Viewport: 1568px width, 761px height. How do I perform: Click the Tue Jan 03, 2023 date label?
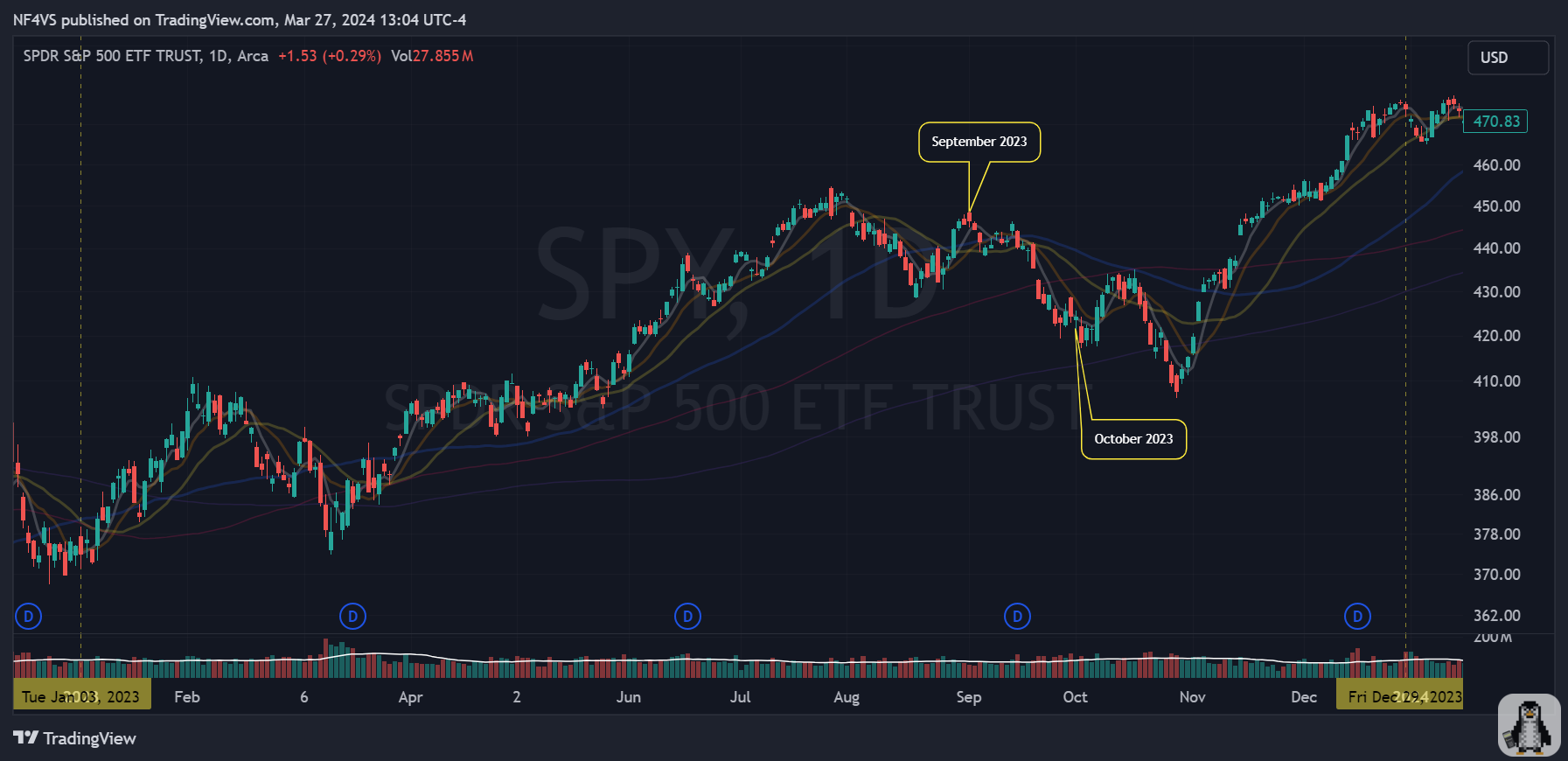[x=81, y=696]
